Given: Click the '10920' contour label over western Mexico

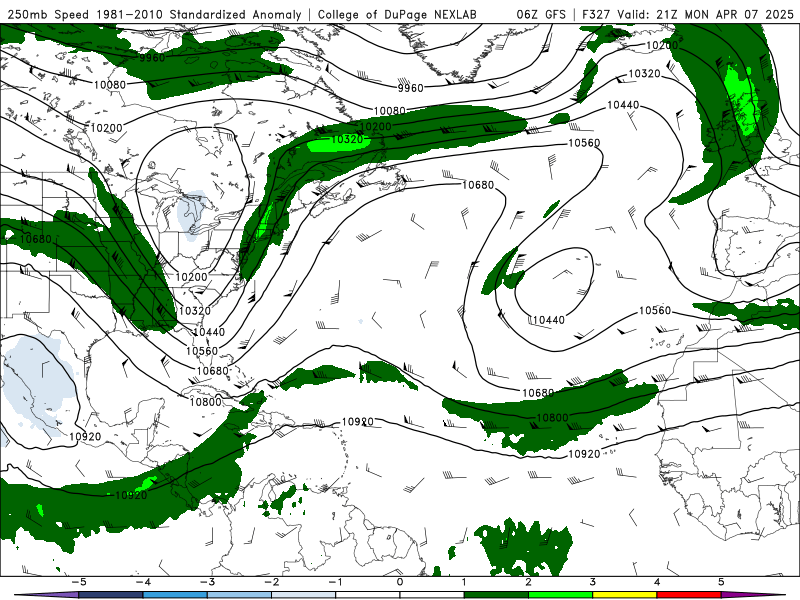Looking at the screenshot, I should (85, 436).
